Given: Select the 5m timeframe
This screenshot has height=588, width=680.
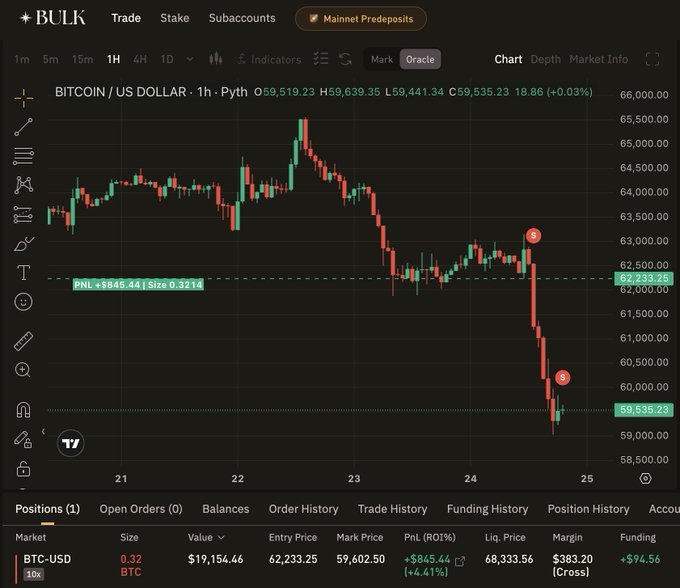Looking at the screenshot, I should (50, 59).
